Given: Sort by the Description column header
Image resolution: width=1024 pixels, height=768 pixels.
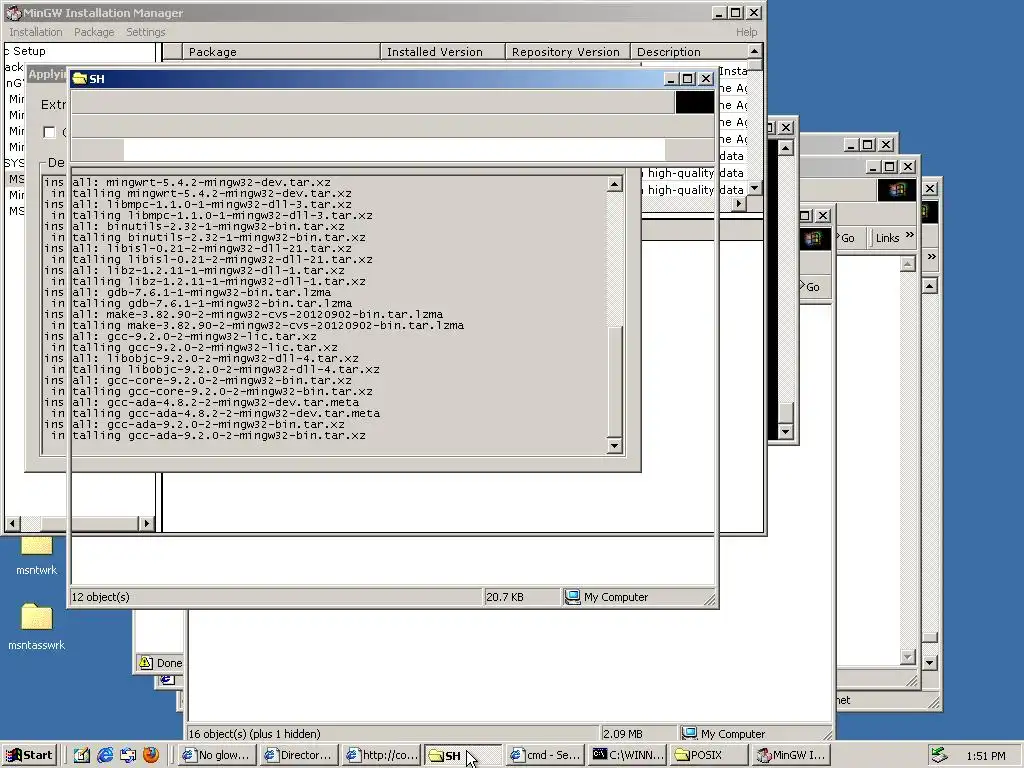Looking at the screenshot, I should pos(688,52).
